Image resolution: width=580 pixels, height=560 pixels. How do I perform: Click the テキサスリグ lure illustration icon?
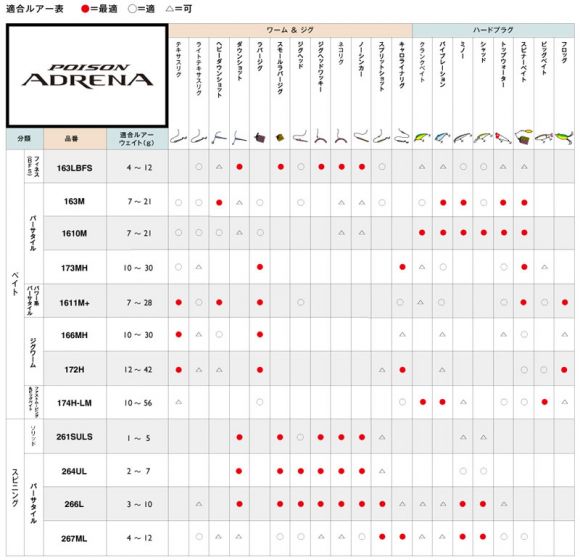(178, 138)
